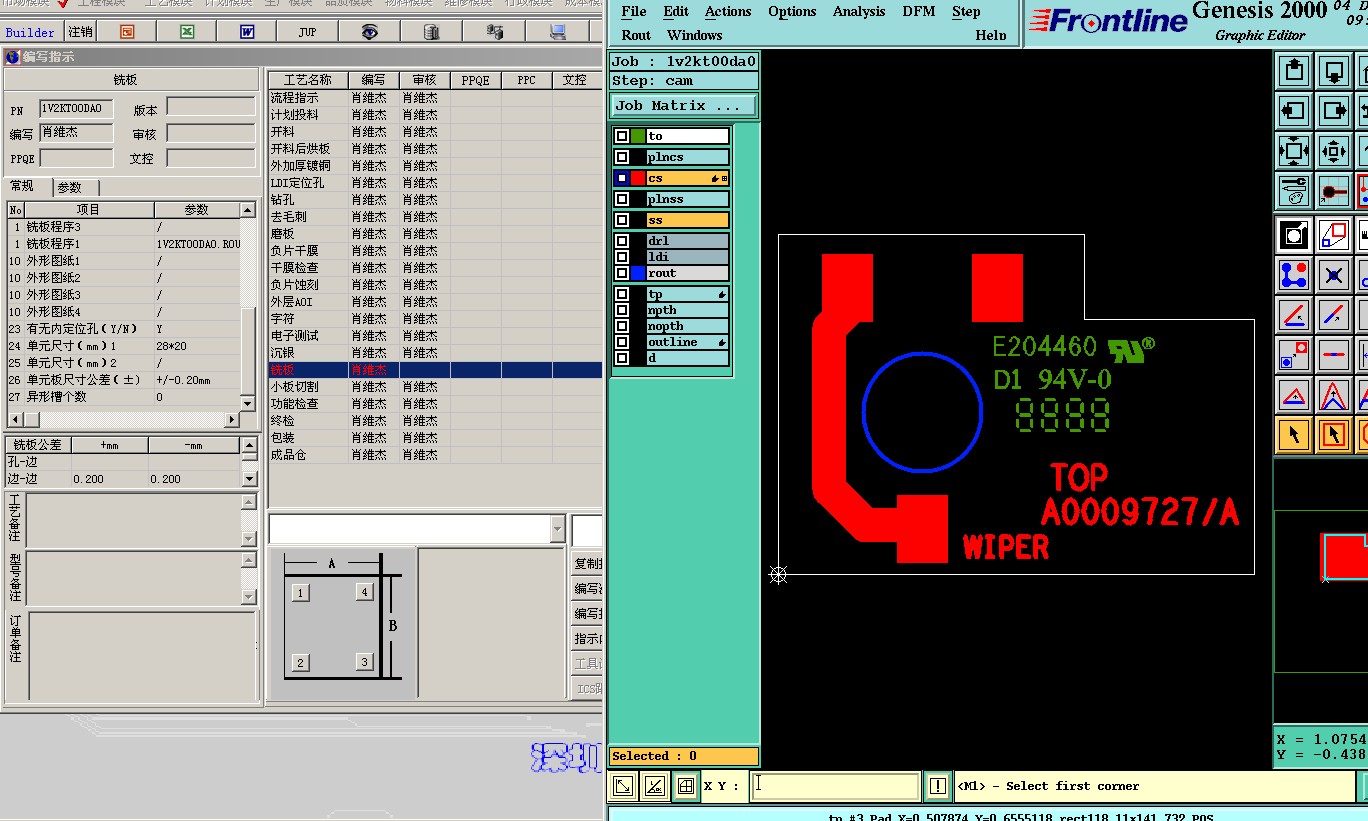Click the JUP toolbar button
The height and width of the screenshot is (821, 1368).
point(307,32)
